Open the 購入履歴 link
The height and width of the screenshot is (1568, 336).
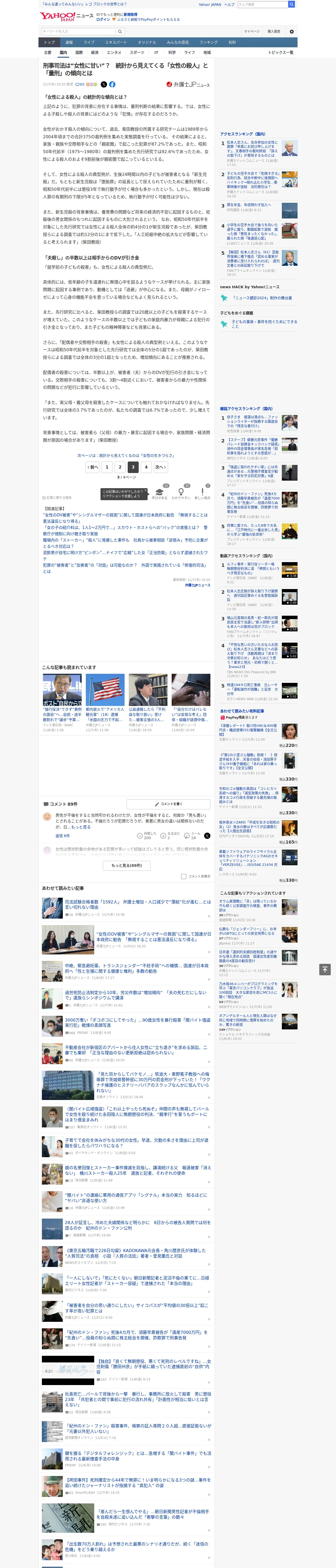pos(274,32)
